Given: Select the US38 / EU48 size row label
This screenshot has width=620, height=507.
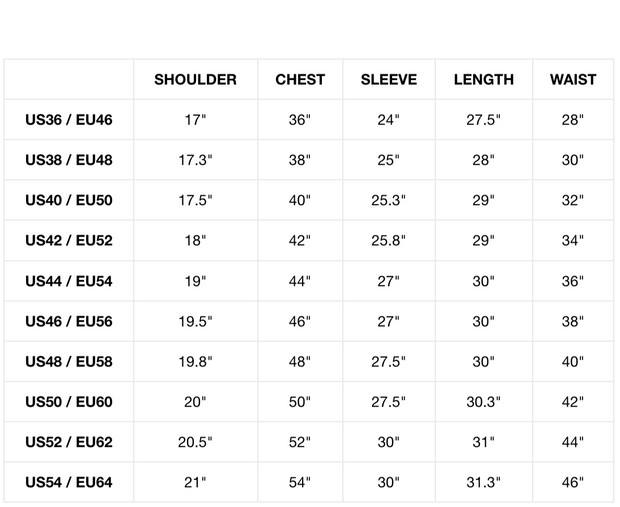Looking at the screenshot, I should click(69, 160).
